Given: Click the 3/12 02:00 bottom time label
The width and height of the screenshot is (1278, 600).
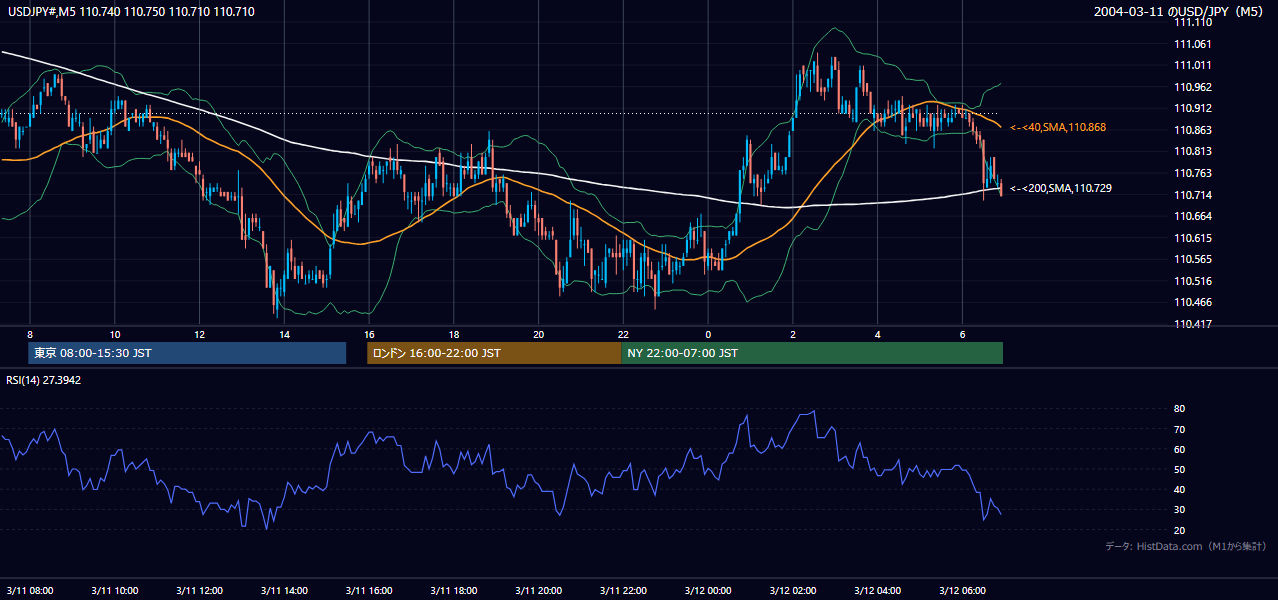Looking at the screenshot, I should click(793, 591).
